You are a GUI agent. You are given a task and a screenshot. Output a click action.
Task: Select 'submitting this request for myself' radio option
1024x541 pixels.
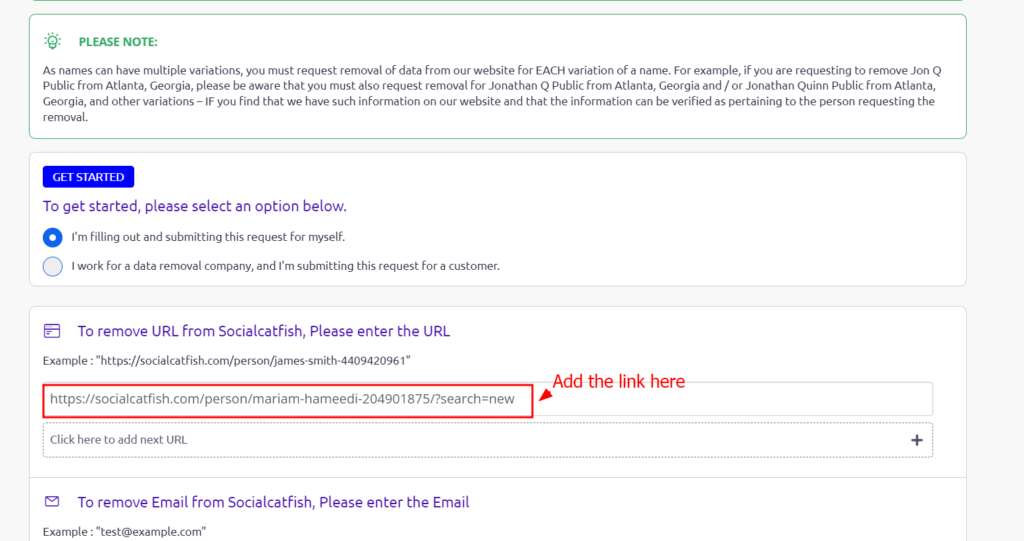pos(53,237)
